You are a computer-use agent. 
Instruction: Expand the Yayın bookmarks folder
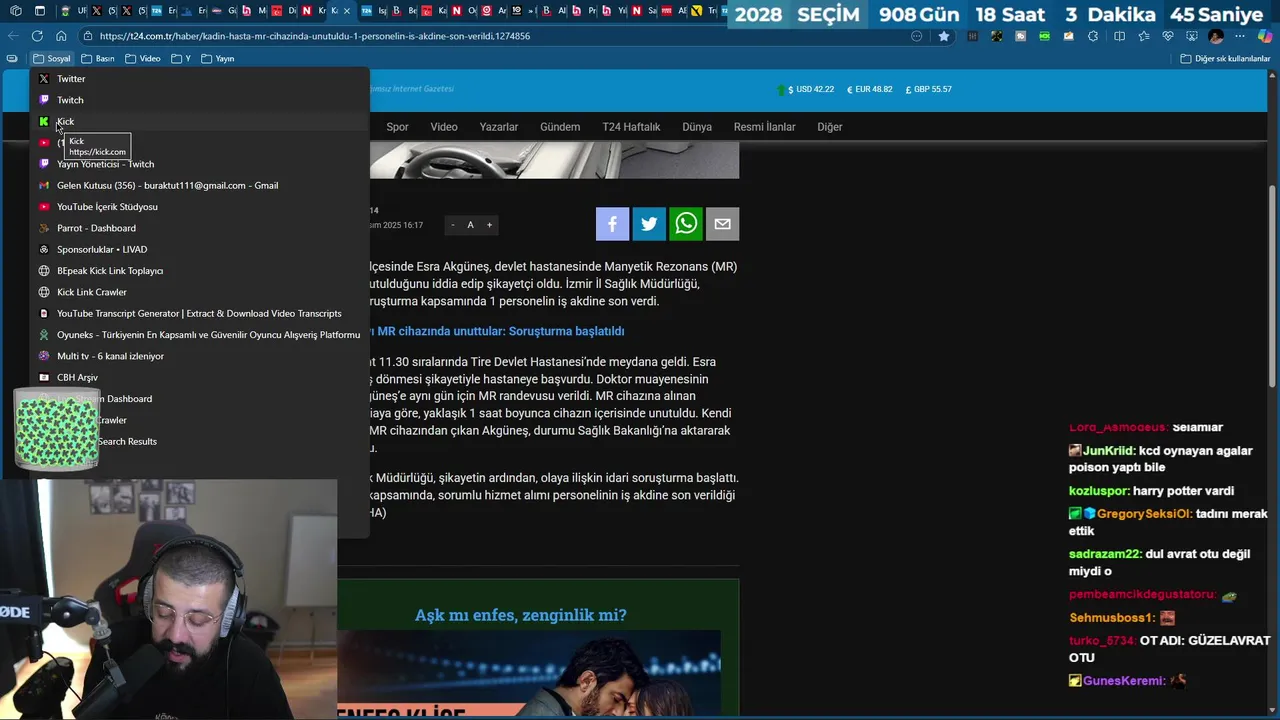(218, 58)
